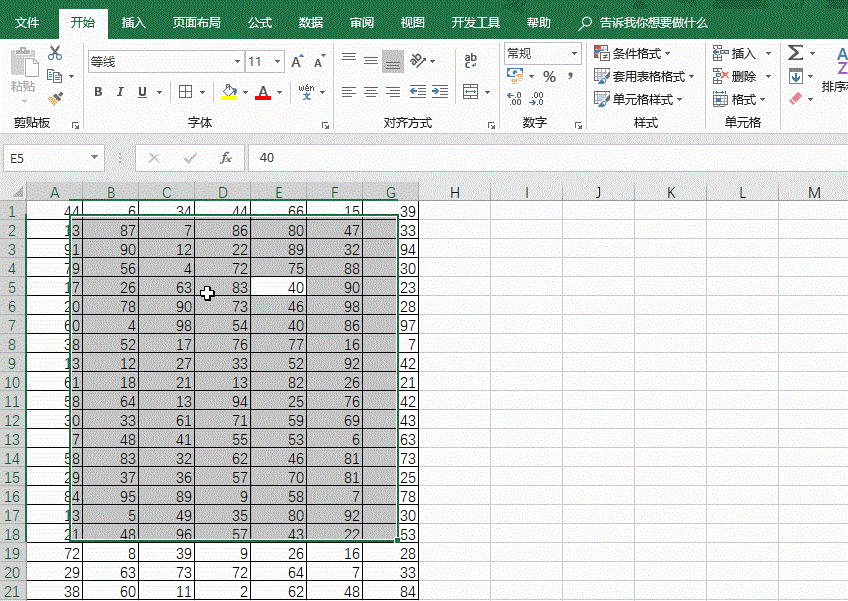Screen dimensions: 848x601
Task: Apply borders using the borders icon
Action: pyautogui.click(x=186, y=92)
